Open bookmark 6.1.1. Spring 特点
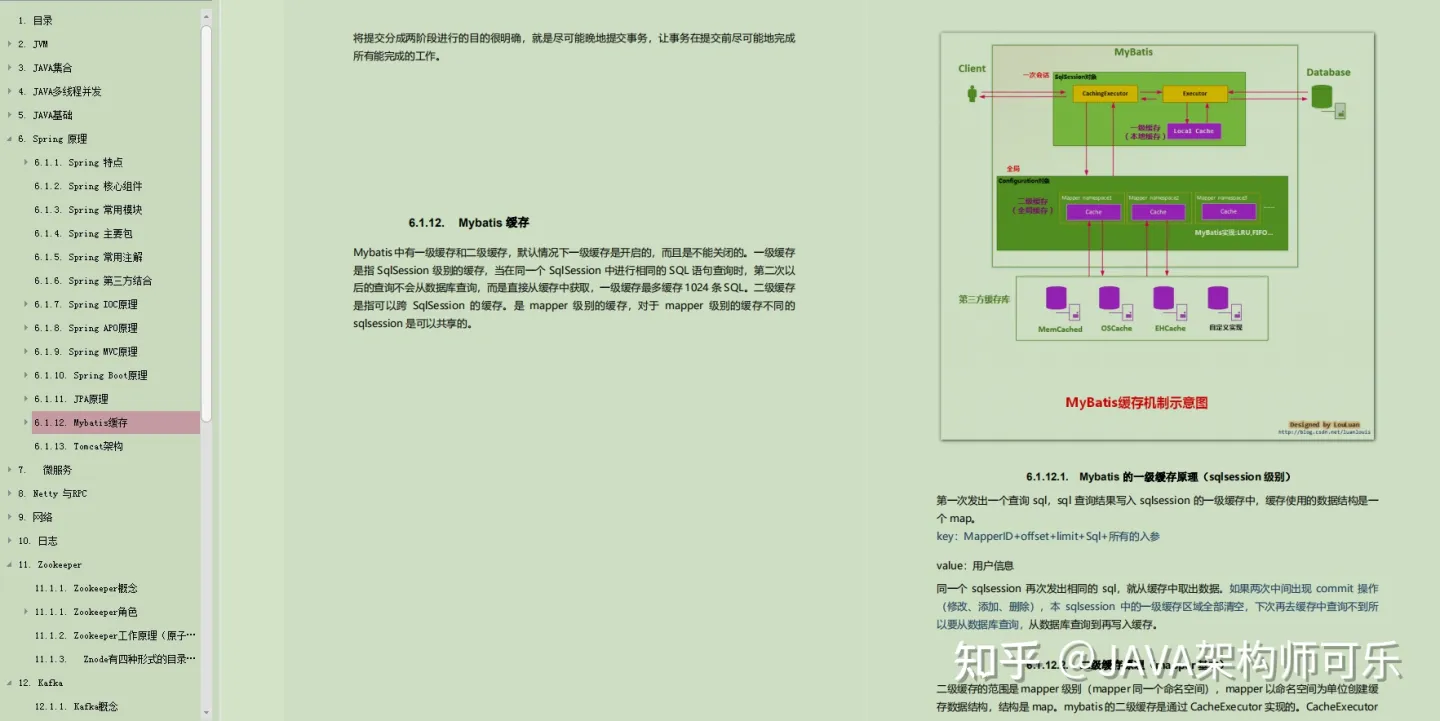This screenshot has width=1440, height=721. coord(78,162)
